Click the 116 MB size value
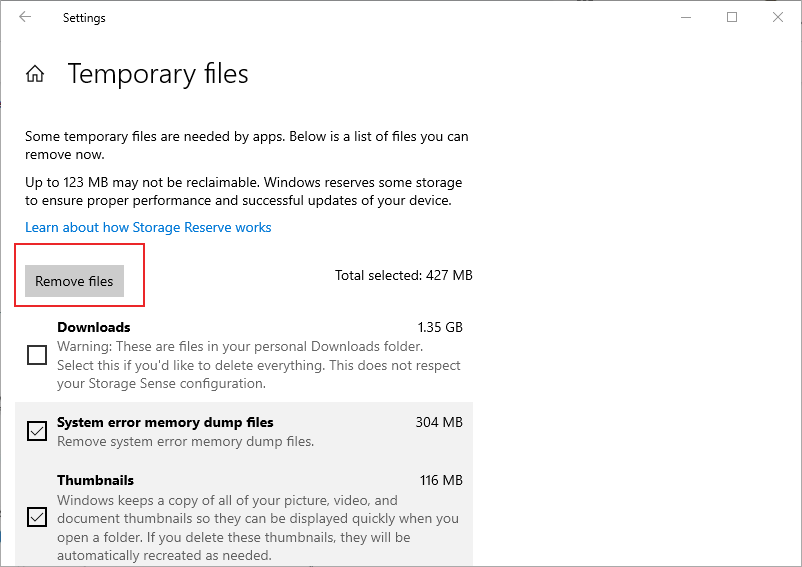 (441, 480)
